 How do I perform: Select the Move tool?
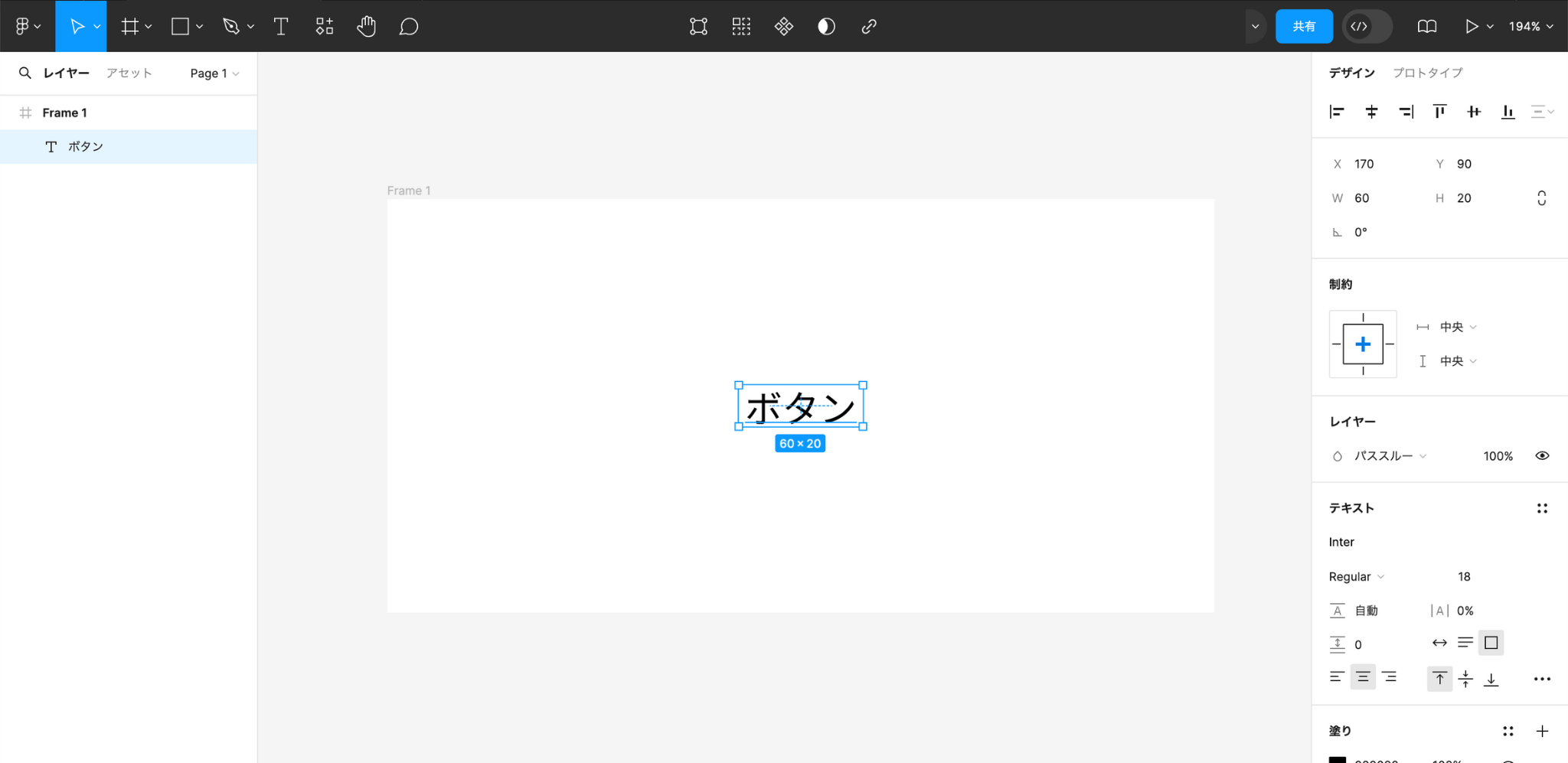[77, 25]
